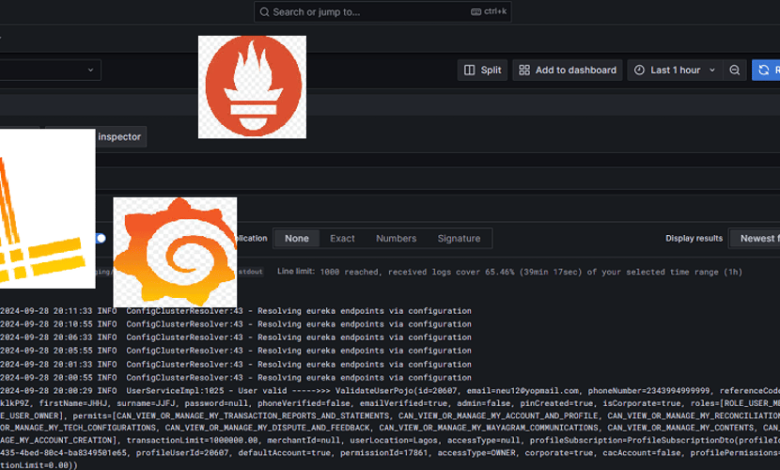Viewport: 780px width, 470px height.
Task: Click the Prometheus flame logo image
Action: (252, 87)
